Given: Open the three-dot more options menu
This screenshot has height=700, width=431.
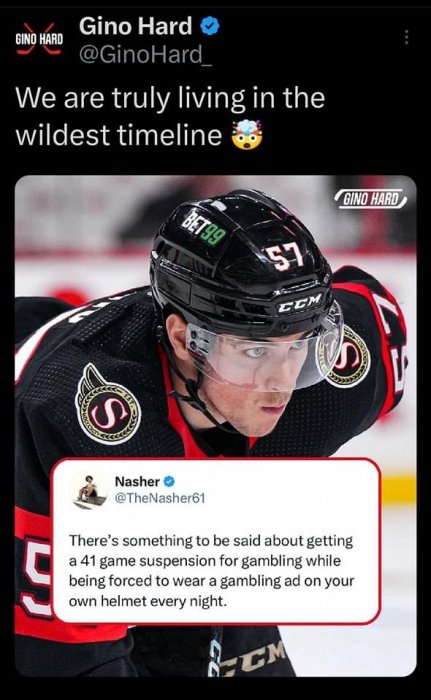Looking at the screenshot, I should [406, 38].
